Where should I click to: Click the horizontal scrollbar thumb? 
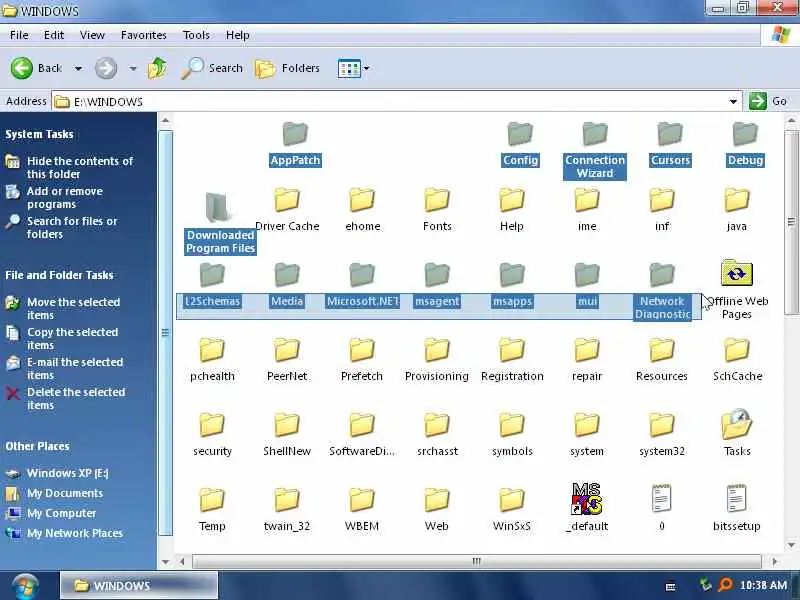[476, 561]
